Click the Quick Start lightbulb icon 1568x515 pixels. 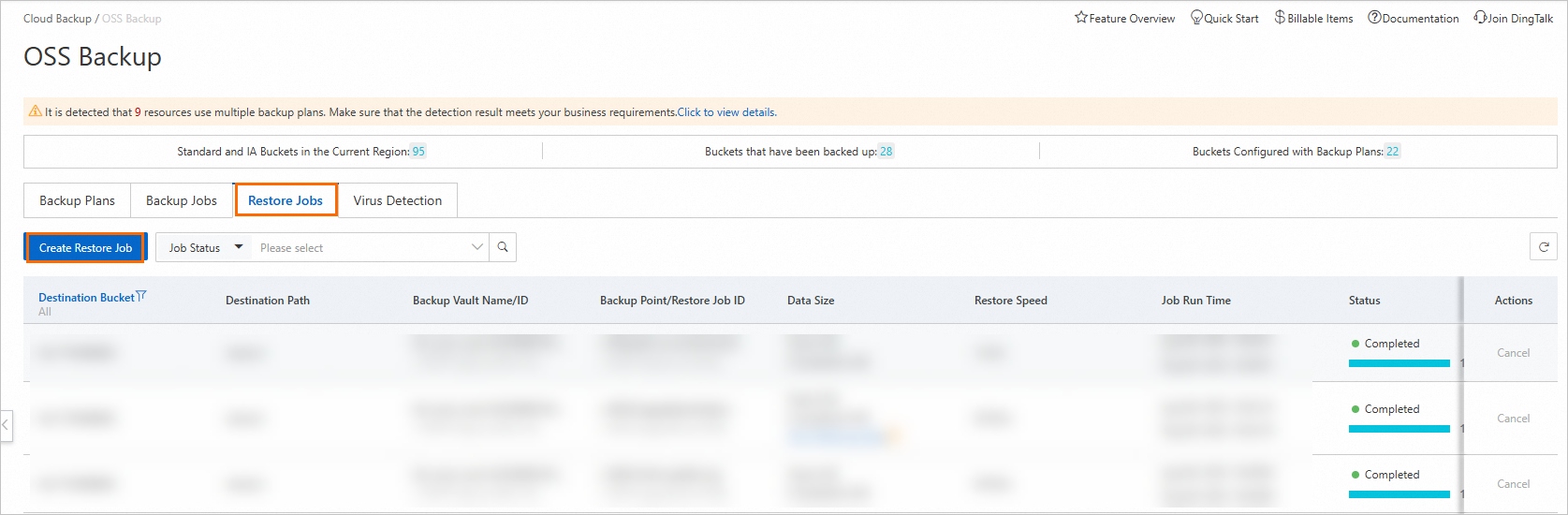(x=1196, y=18)
